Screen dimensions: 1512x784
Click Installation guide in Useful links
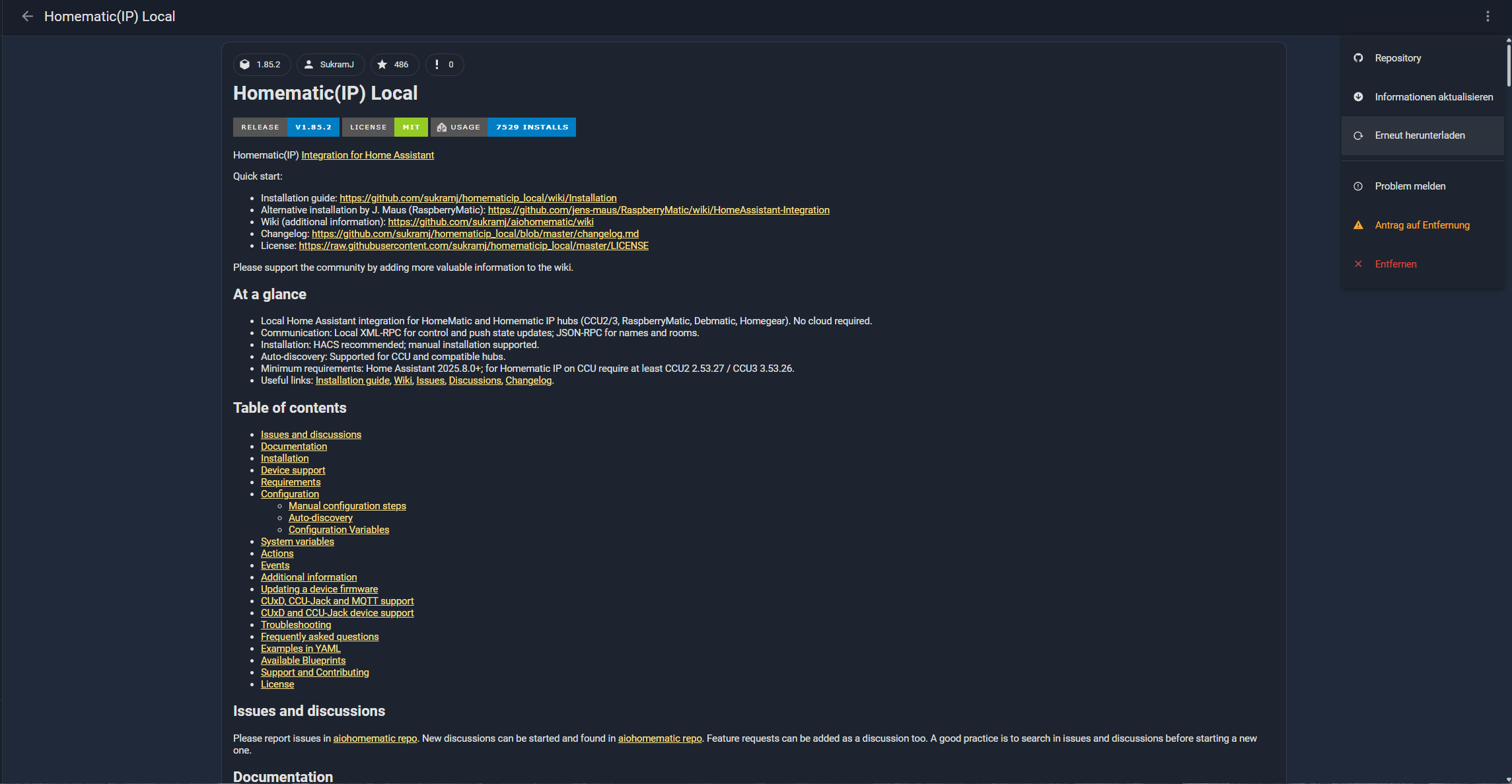(x=352, y=380)
